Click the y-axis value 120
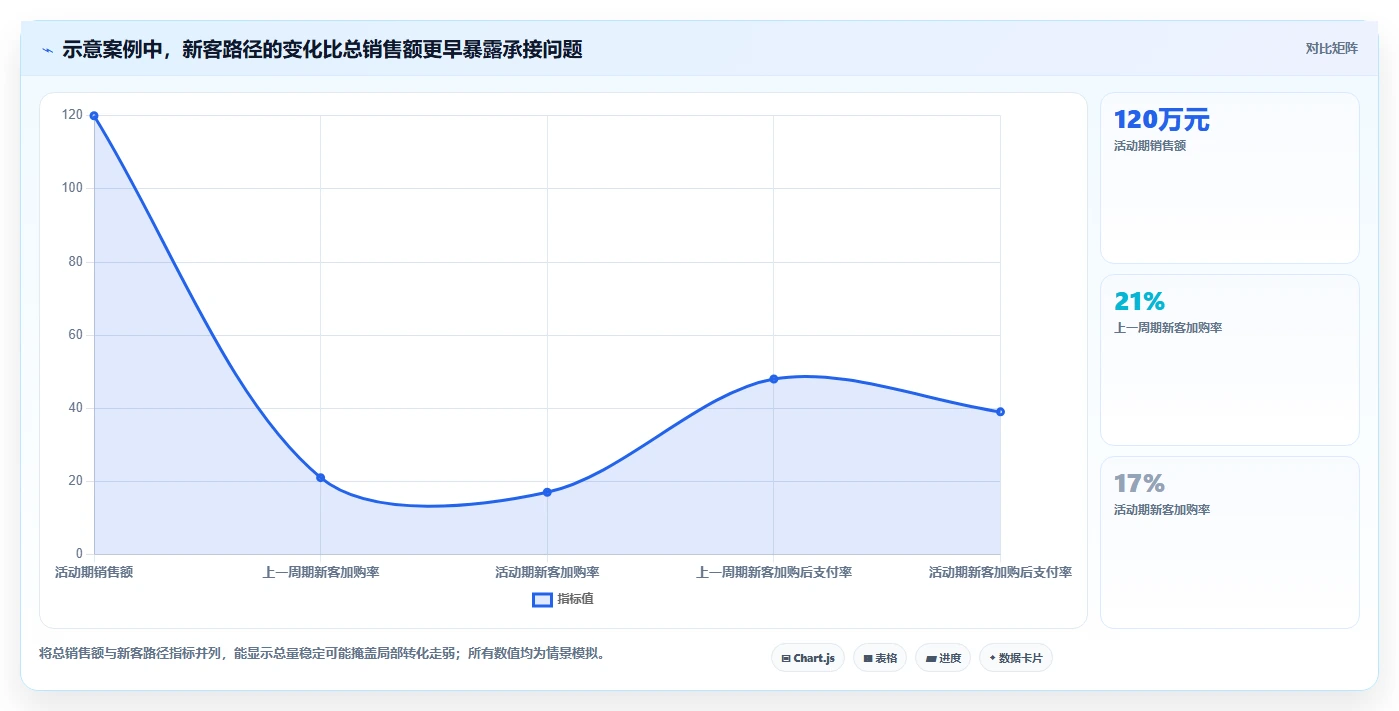The image size is (1399, 711). [x=72, y=115]
